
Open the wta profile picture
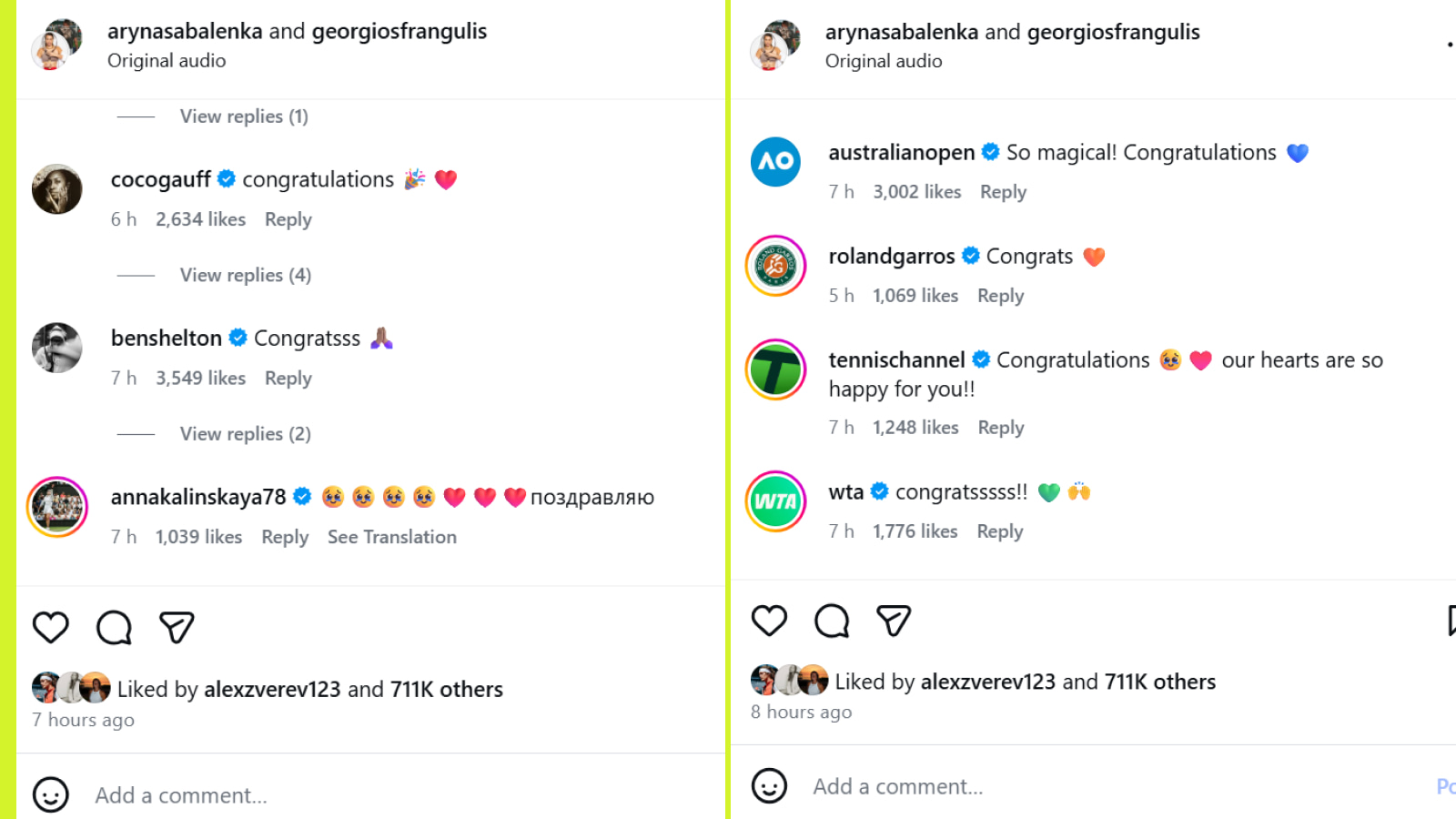(775, 501)
